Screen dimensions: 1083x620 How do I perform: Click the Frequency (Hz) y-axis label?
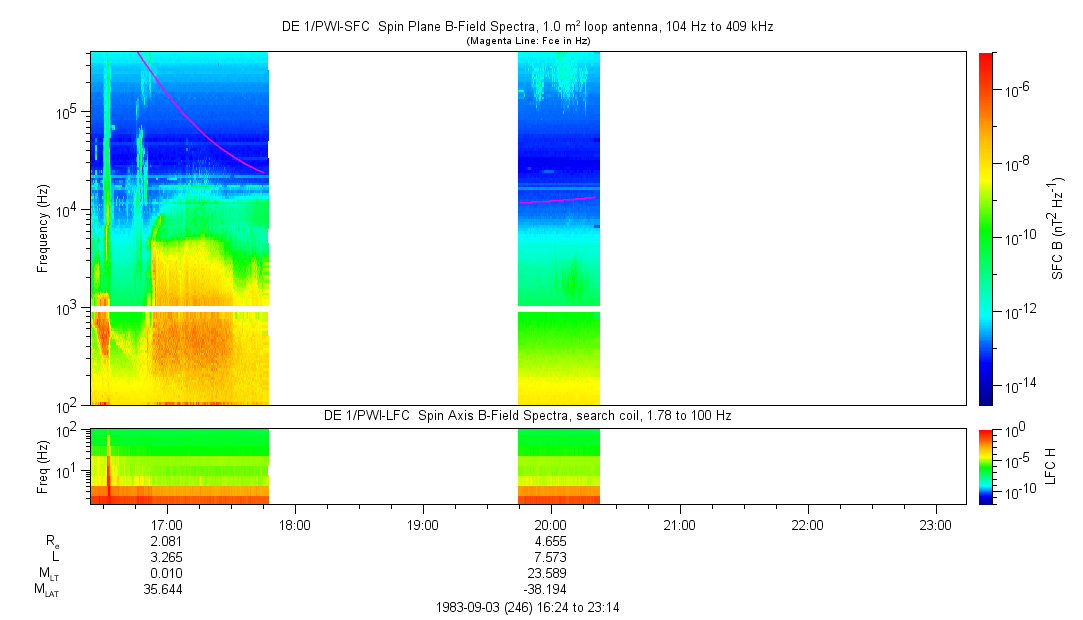click(43, 228)
